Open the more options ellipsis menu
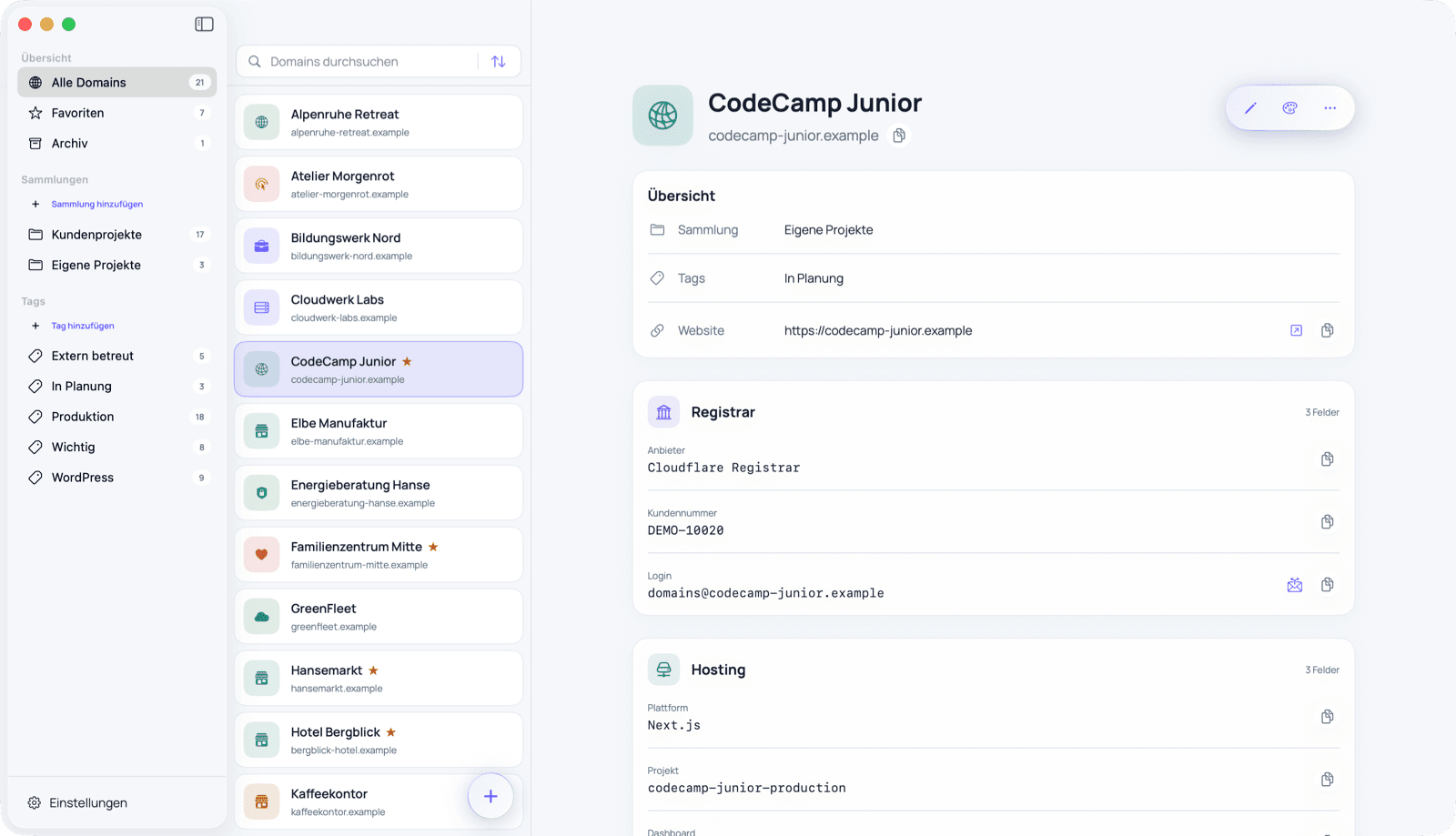This screenshot has height=836, width=1456. pos(1330,108)
